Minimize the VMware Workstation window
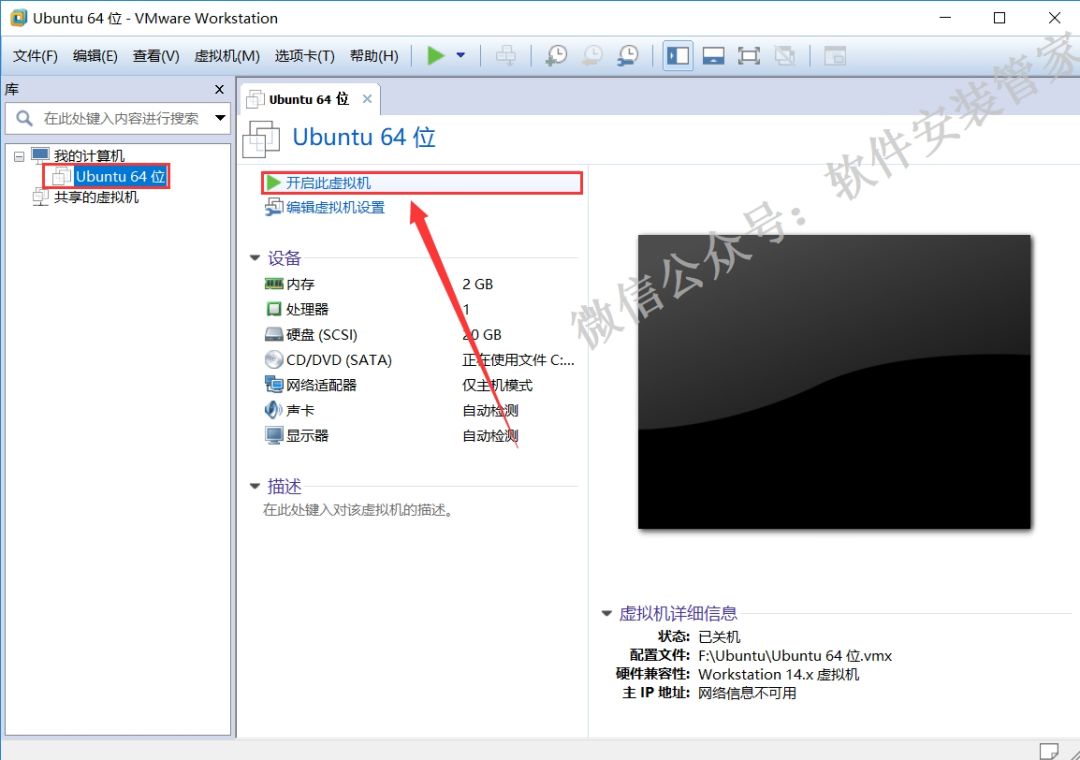Screen dimensions: 1080x760 [945, 18]
